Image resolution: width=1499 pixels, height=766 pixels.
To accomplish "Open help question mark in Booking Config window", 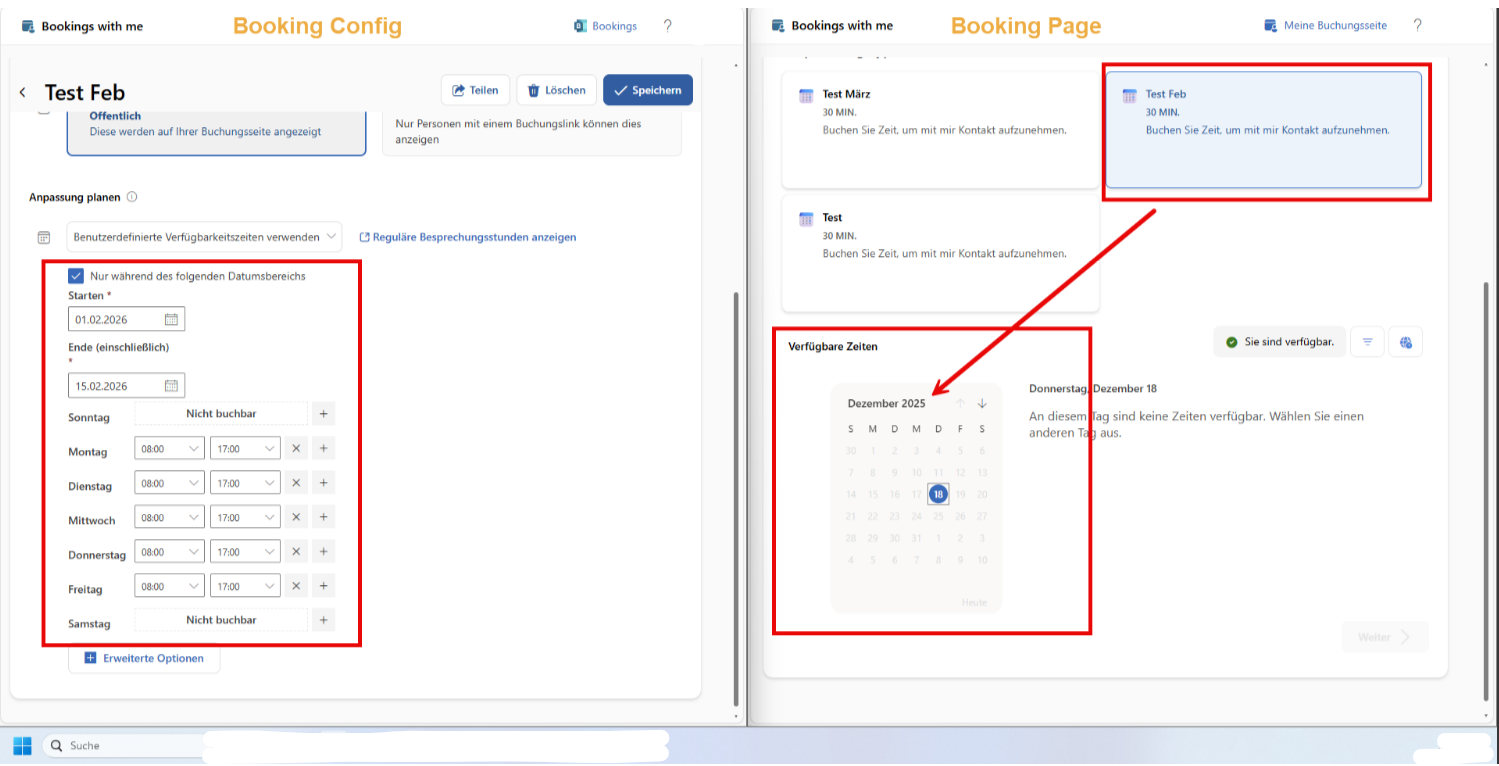I will click(668, 26).
